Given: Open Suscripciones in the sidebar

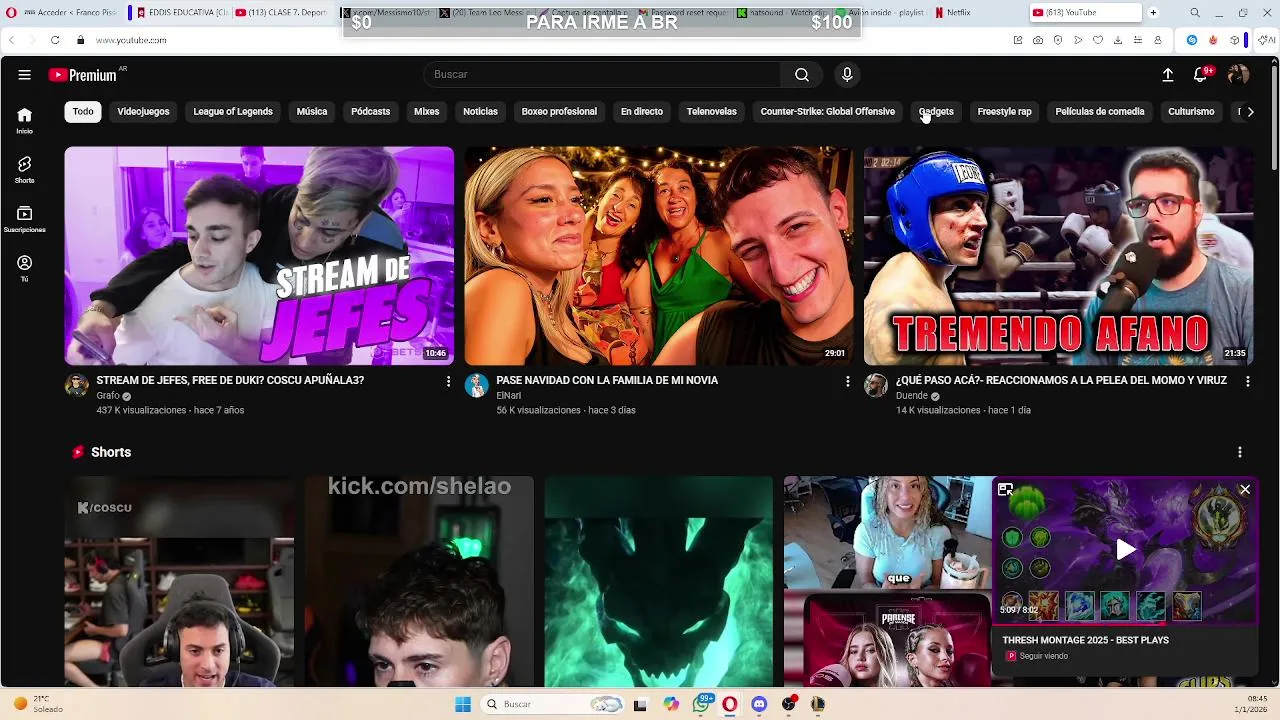Looking at the screenshot, I should 24,219.
